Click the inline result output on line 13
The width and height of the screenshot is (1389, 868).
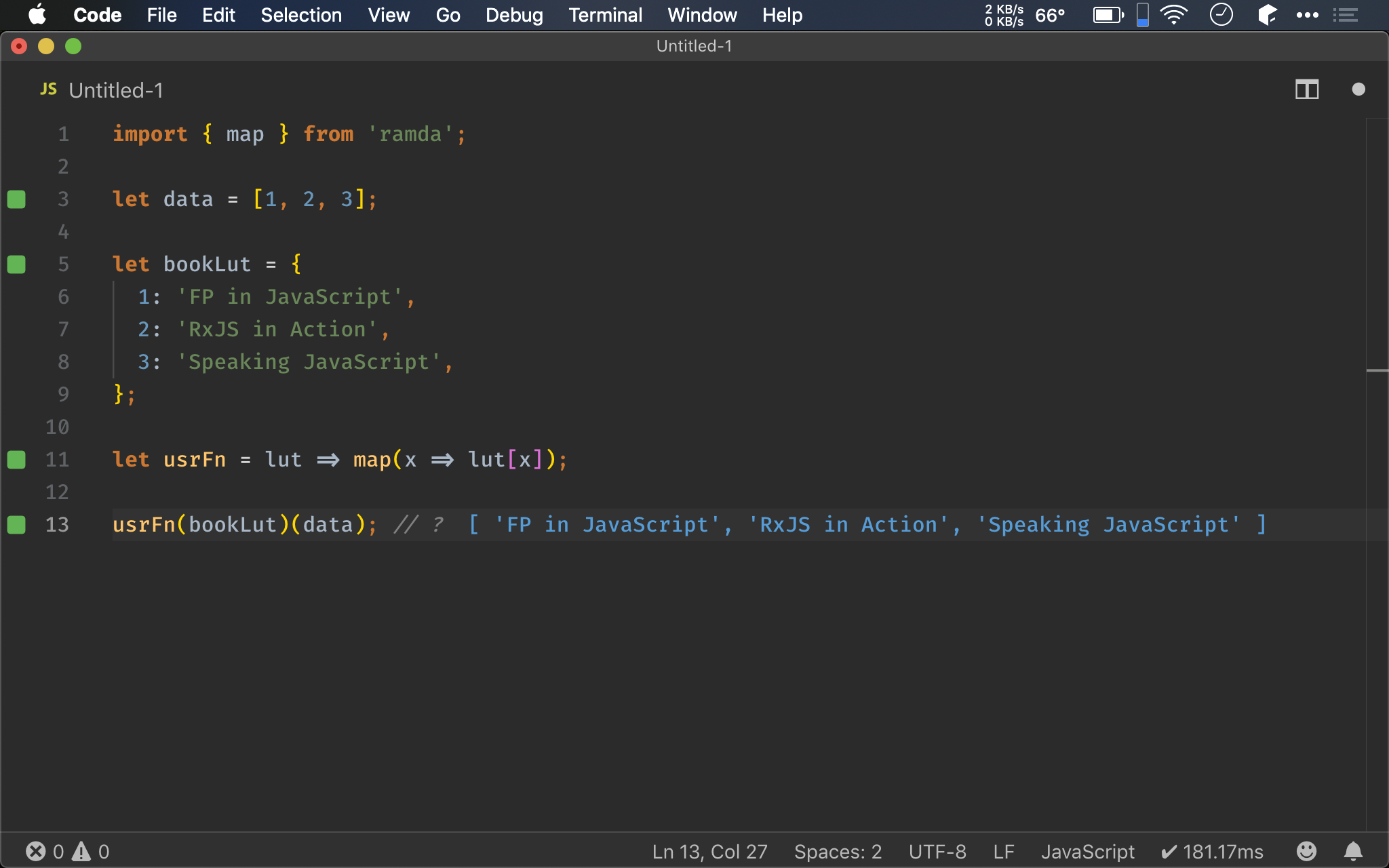point(867,525)
